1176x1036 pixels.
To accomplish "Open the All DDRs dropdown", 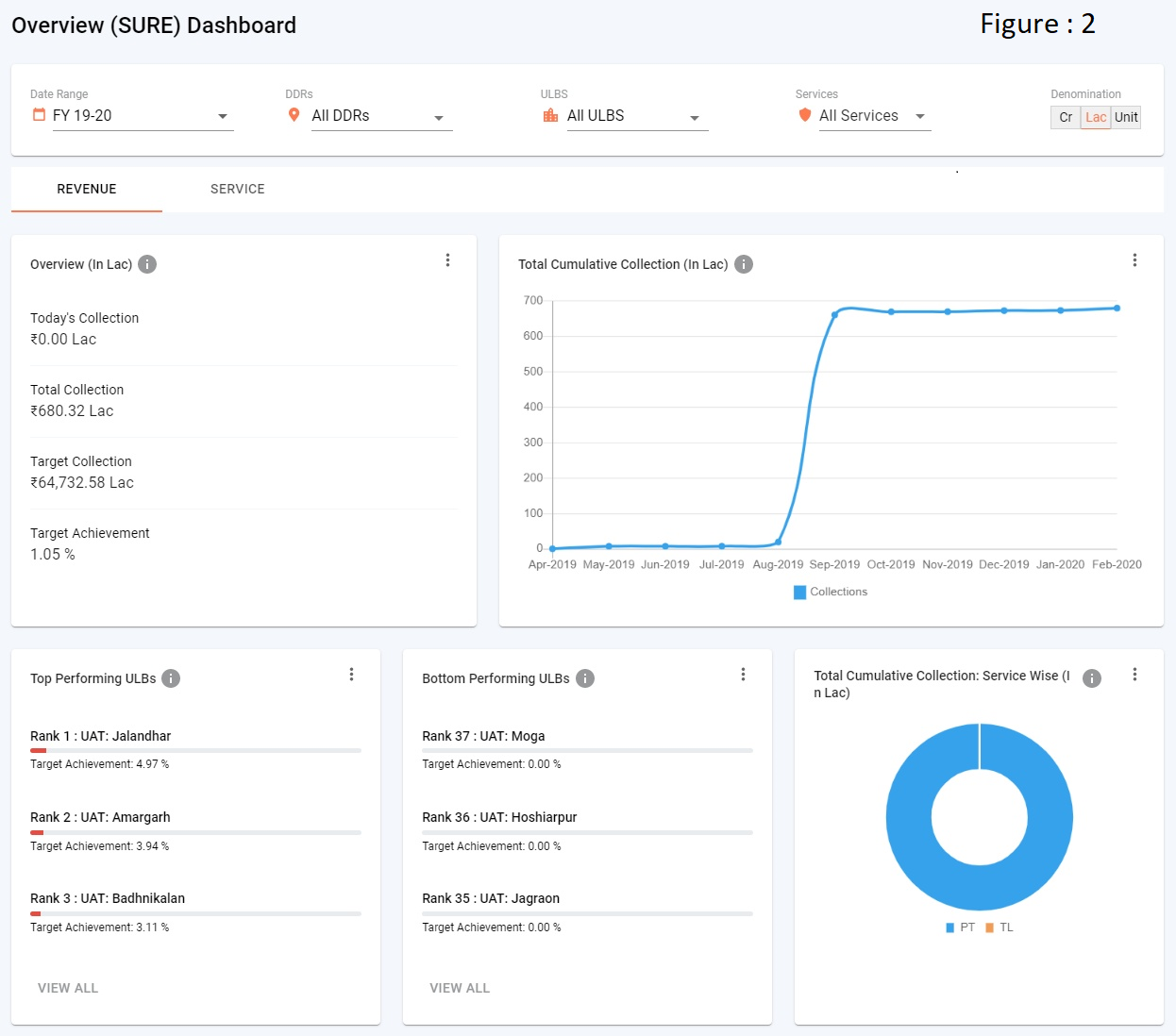I will coord(378,116).
